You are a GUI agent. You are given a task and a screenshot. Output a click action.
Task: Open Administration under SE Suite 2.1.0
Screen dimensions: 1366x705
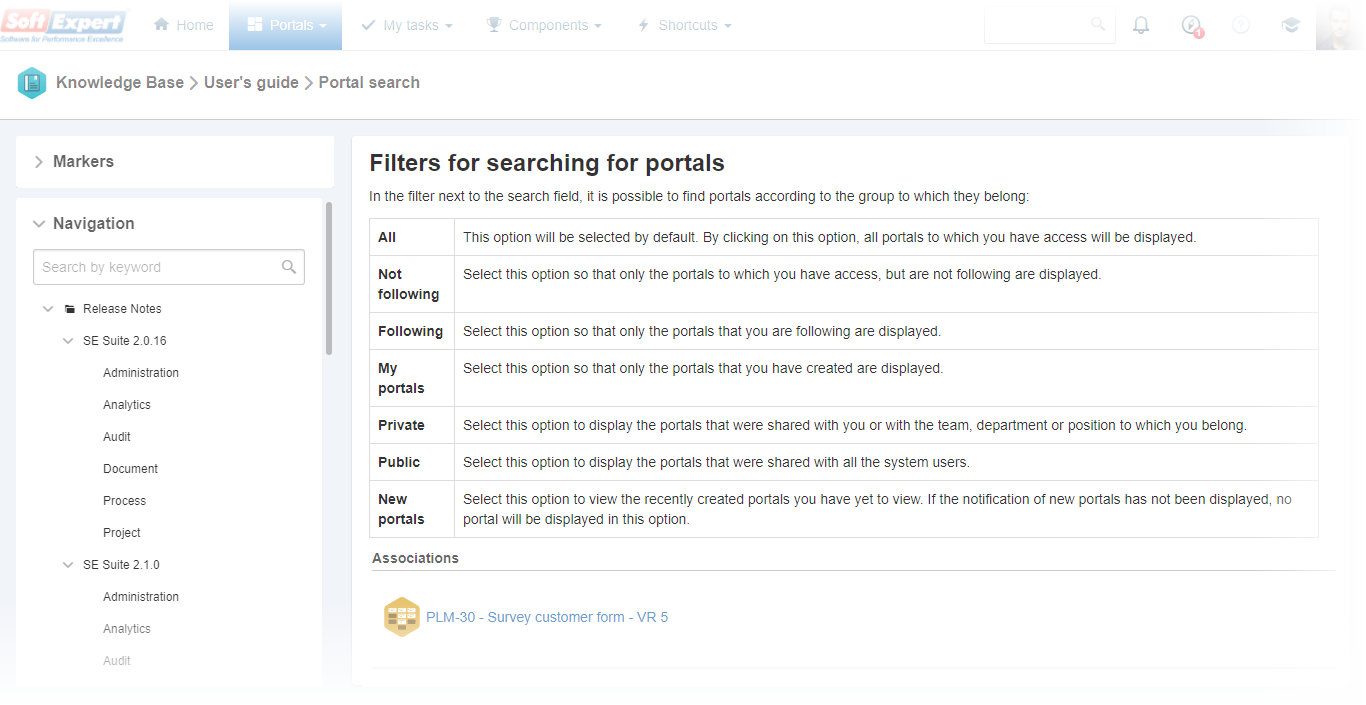pyautogui.click(x=141, y=597)
